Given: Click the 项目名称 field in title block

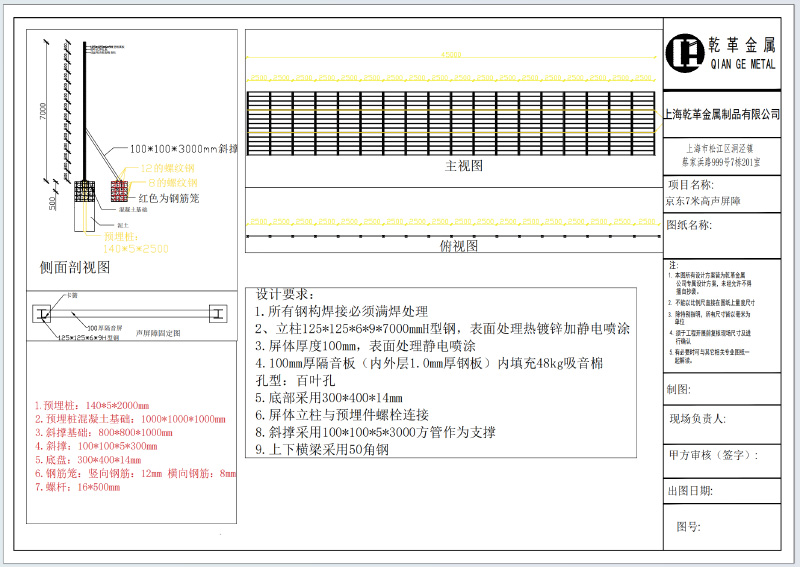Looking at the screenshot, I should [x=690, y=185].
